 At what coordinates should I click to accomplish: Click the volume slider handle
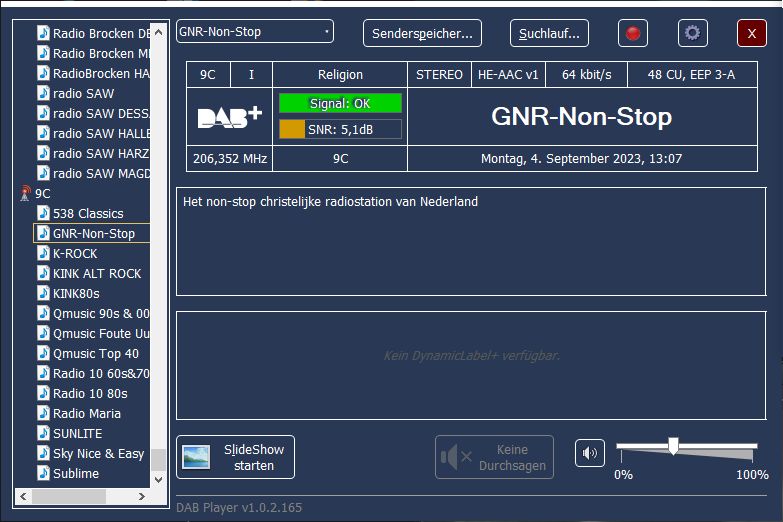tap(673, 446)
